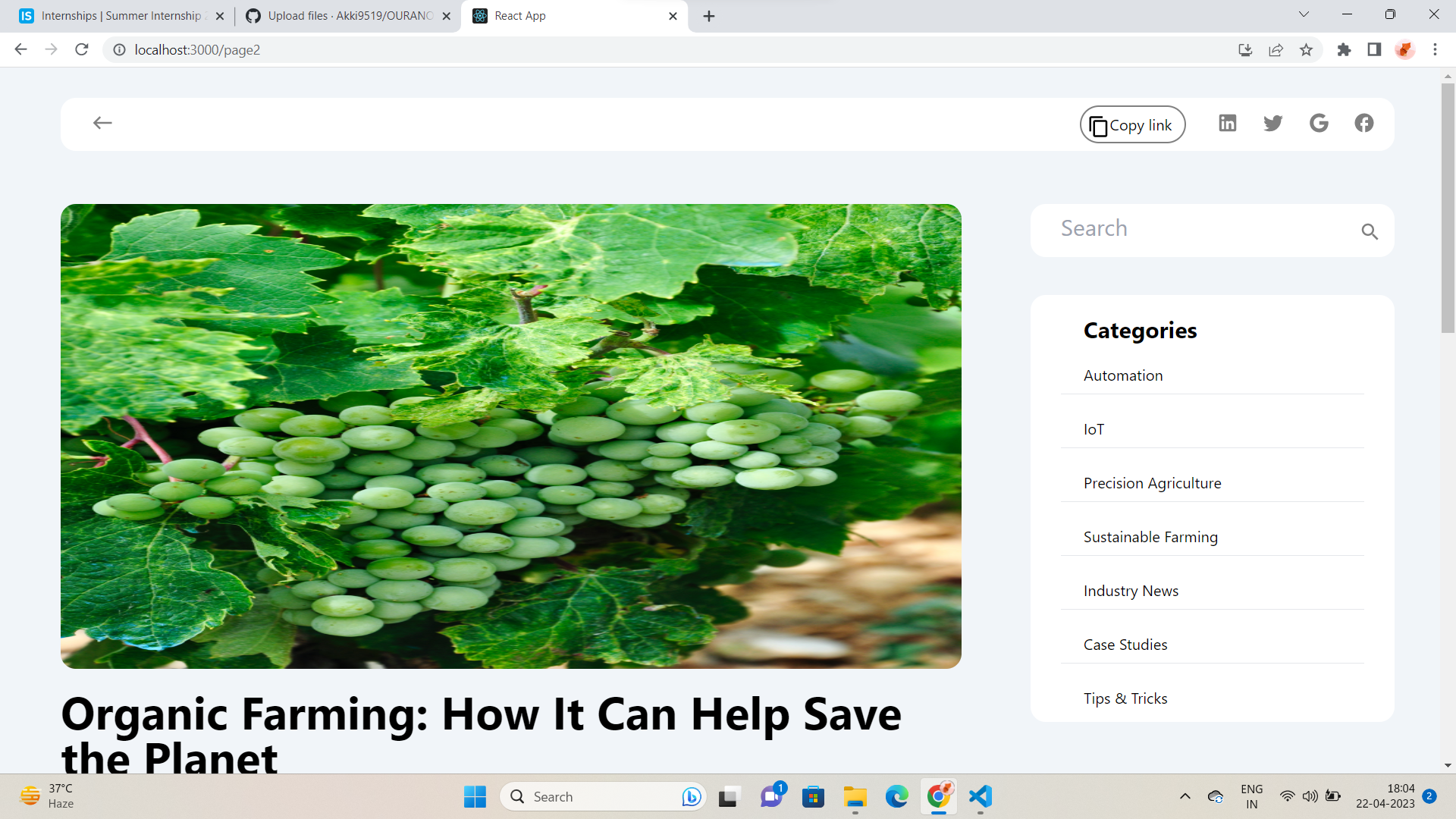Switch to the GitHub Upload files tab
This screenshot has width=1456, height=819.
(x=350, y=16)
